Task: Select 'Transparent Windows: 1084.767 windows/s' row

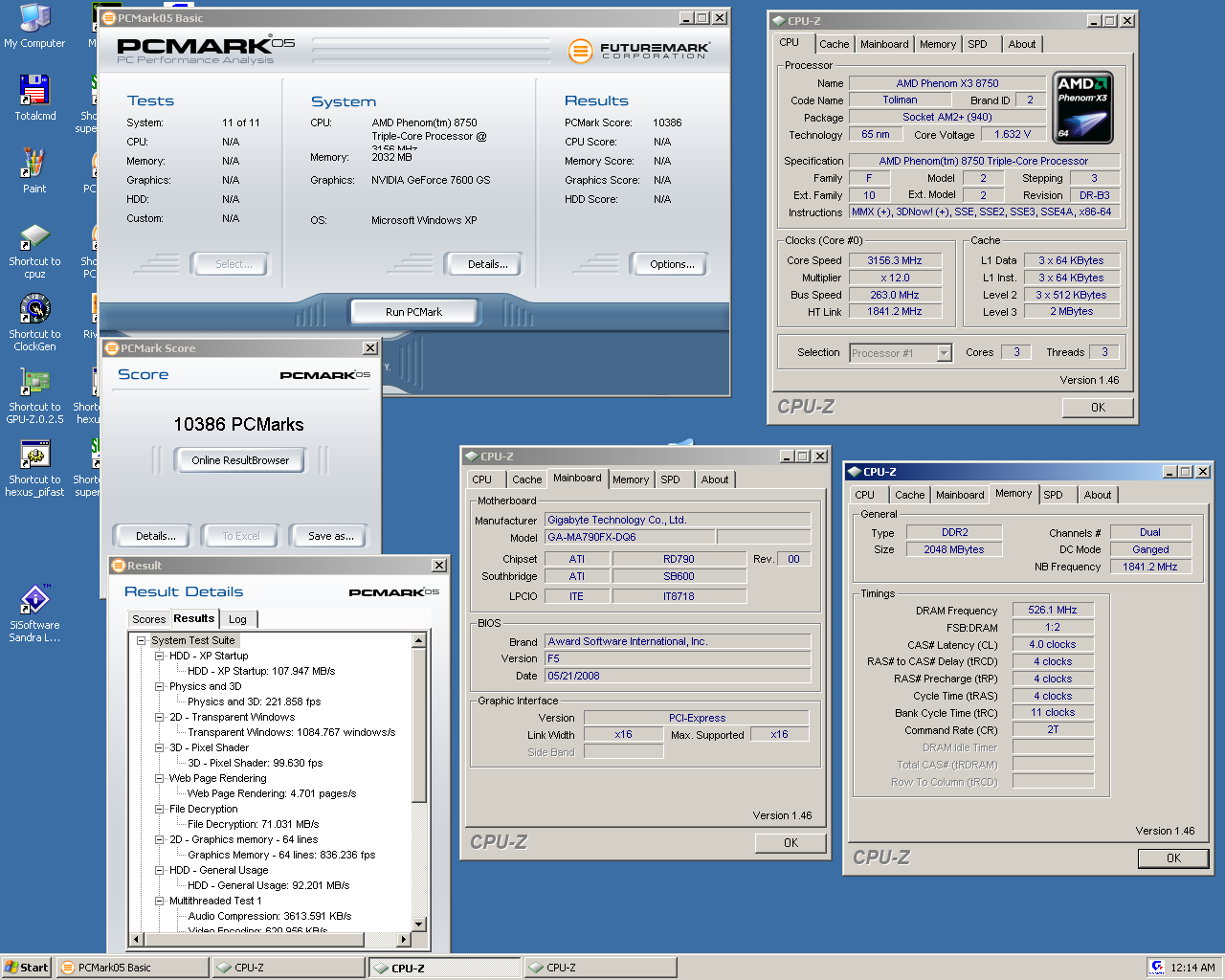Action: pyautogui.click(x=291, y=732)
